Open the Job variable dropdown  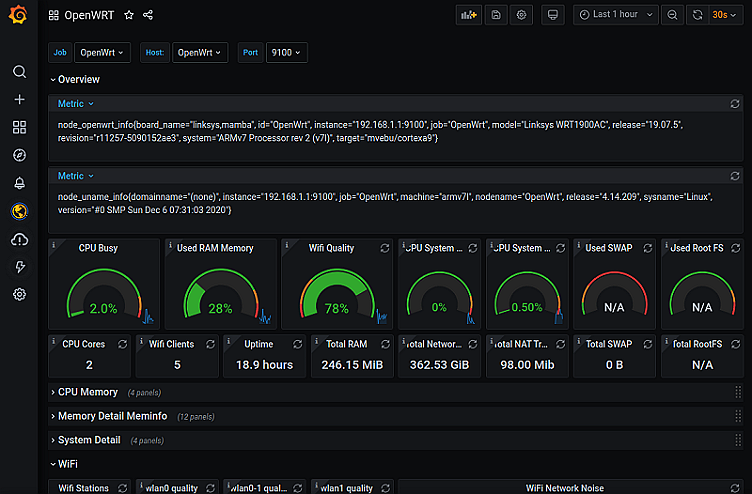102,52
